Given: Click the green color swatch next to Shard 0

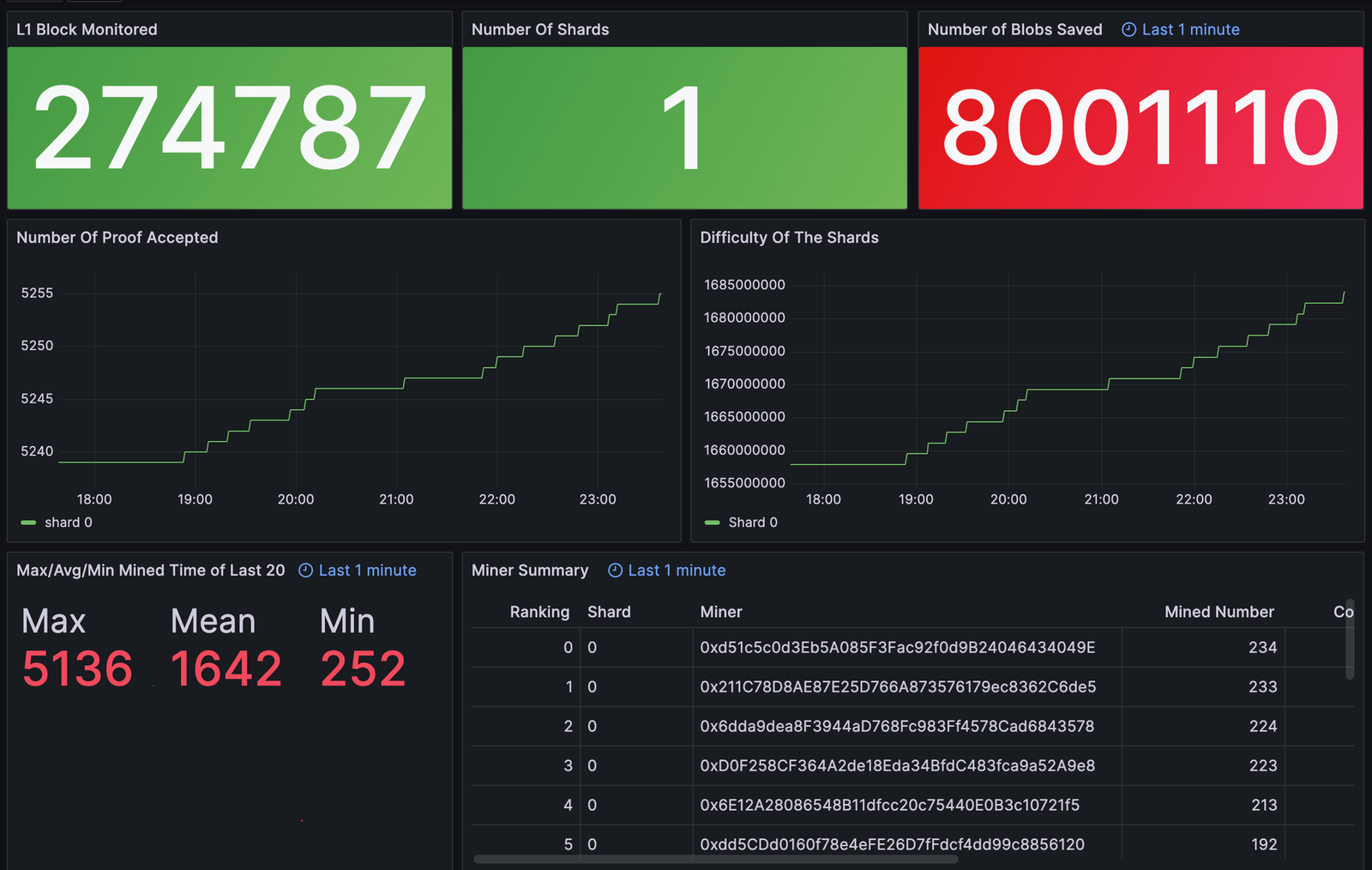Looking at the screenshot, I should point(710,523).
